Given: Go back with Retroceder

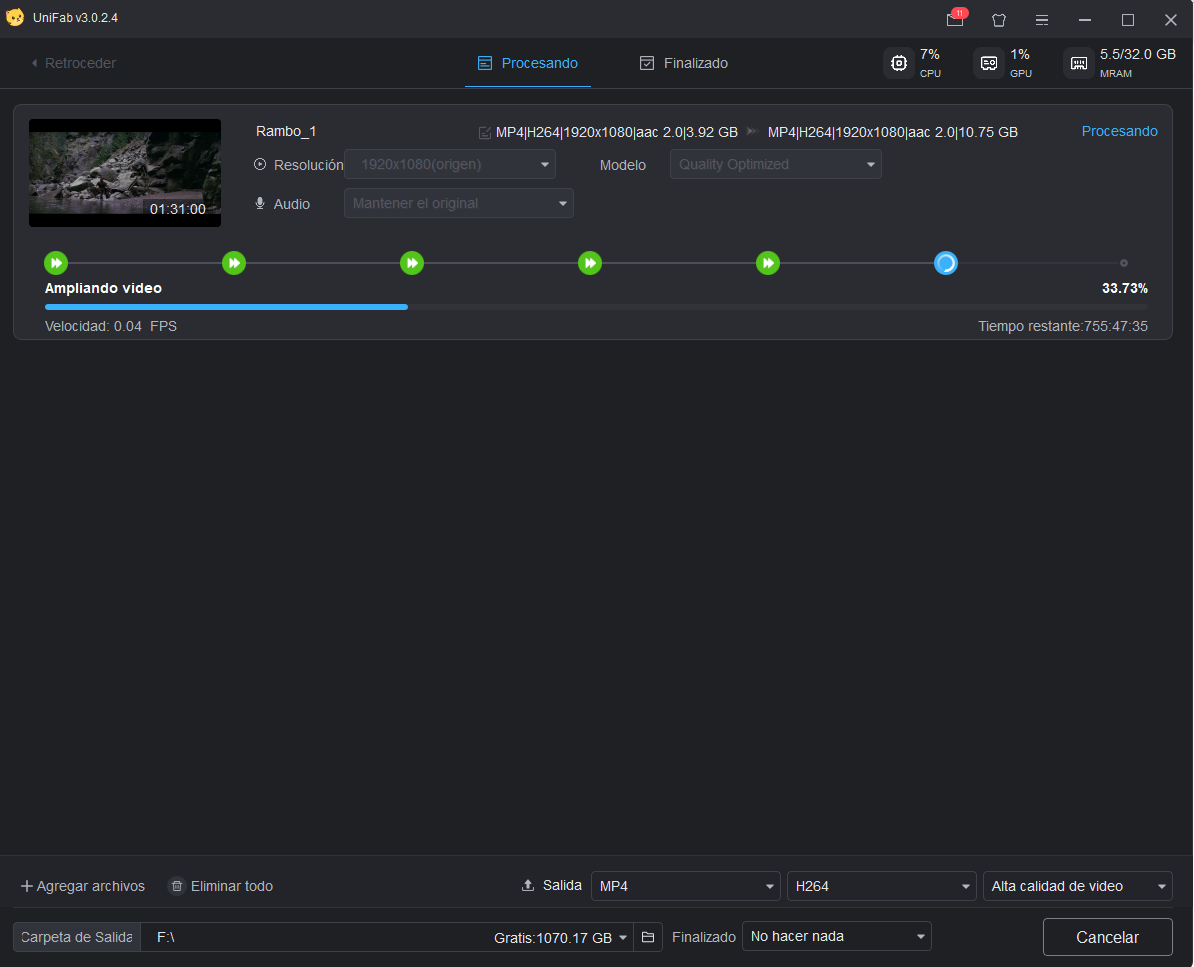Looking at the screenshot, I should pyautogui.click(x=73, y=63).
